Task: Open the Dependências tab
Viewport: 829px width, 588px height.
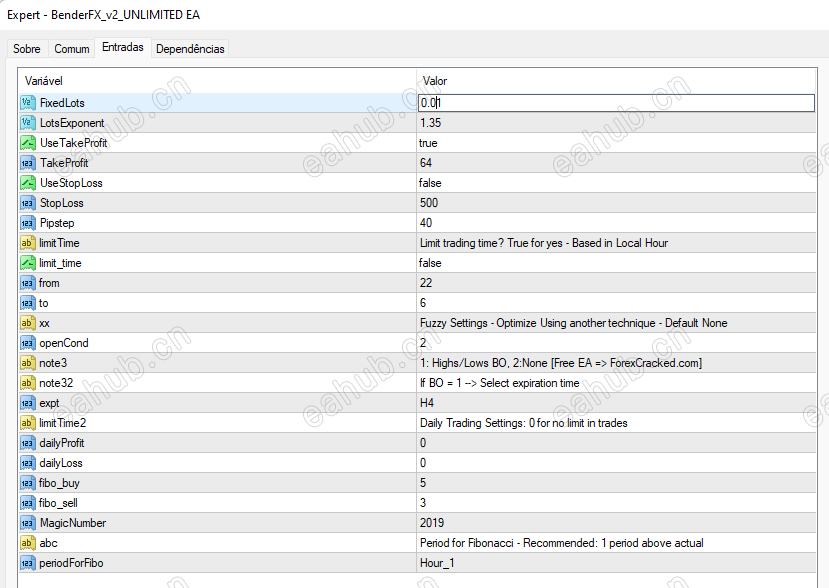Action: (x=190, y=49)
